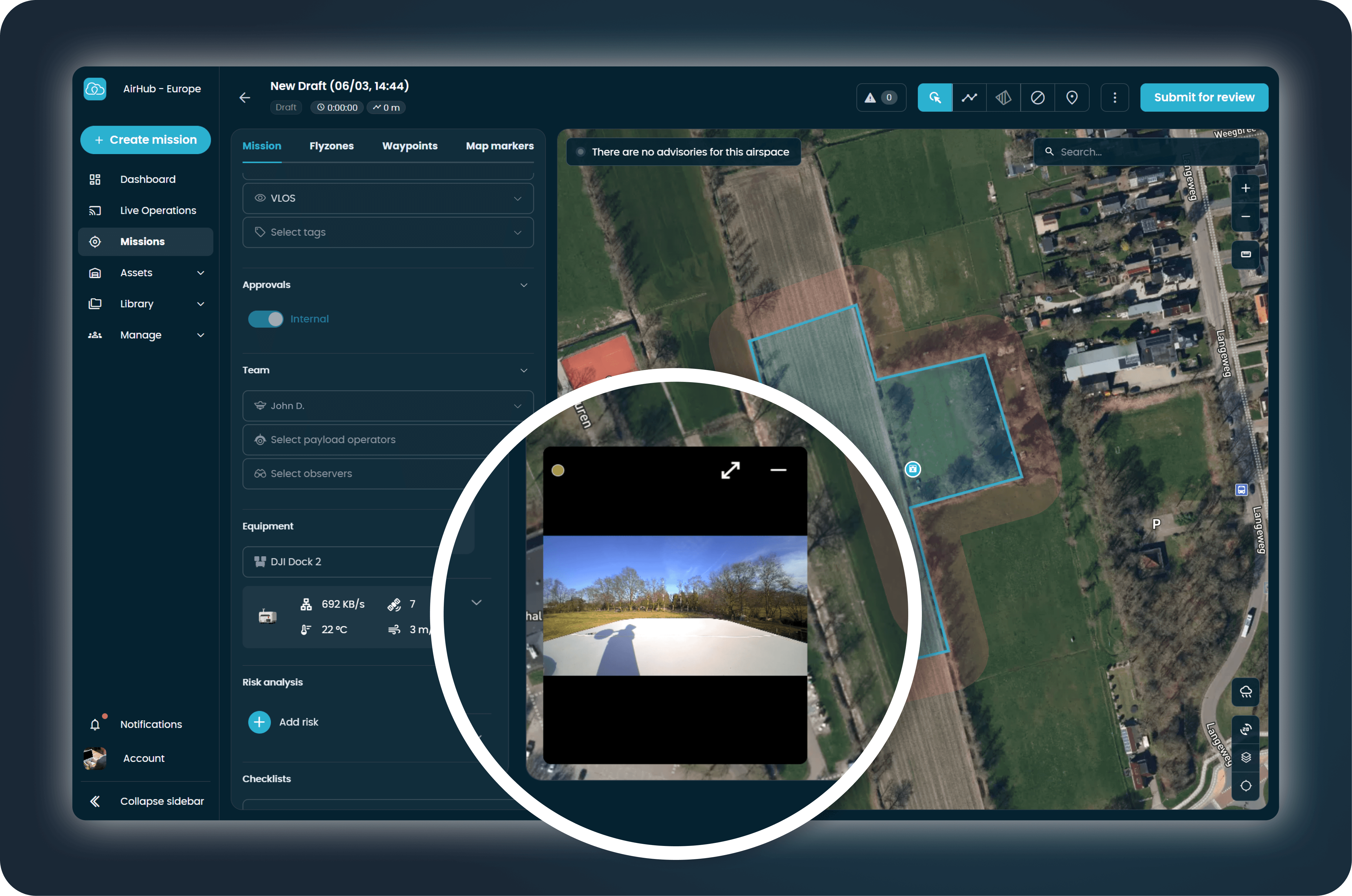Click the airspace advisories banner
The image size is (1352, 896).
click(x=683, y=152)
